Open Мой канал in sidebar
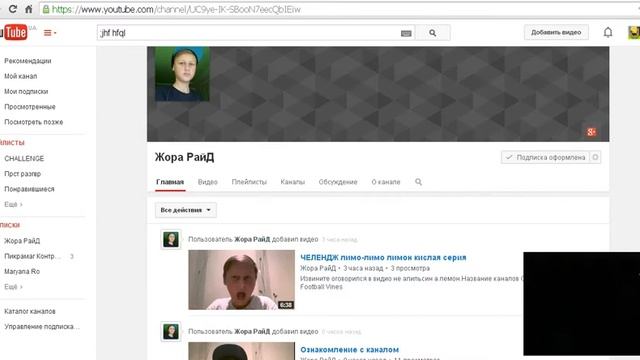 coord(20,76)
